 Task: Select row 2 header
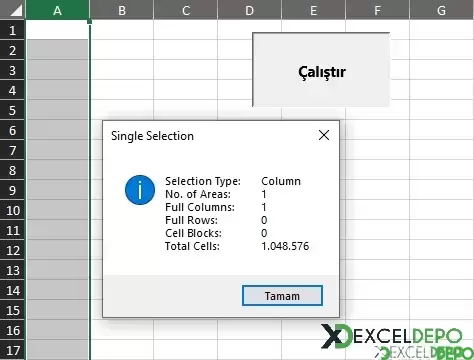pyautogui.click(x=12, y=50)
